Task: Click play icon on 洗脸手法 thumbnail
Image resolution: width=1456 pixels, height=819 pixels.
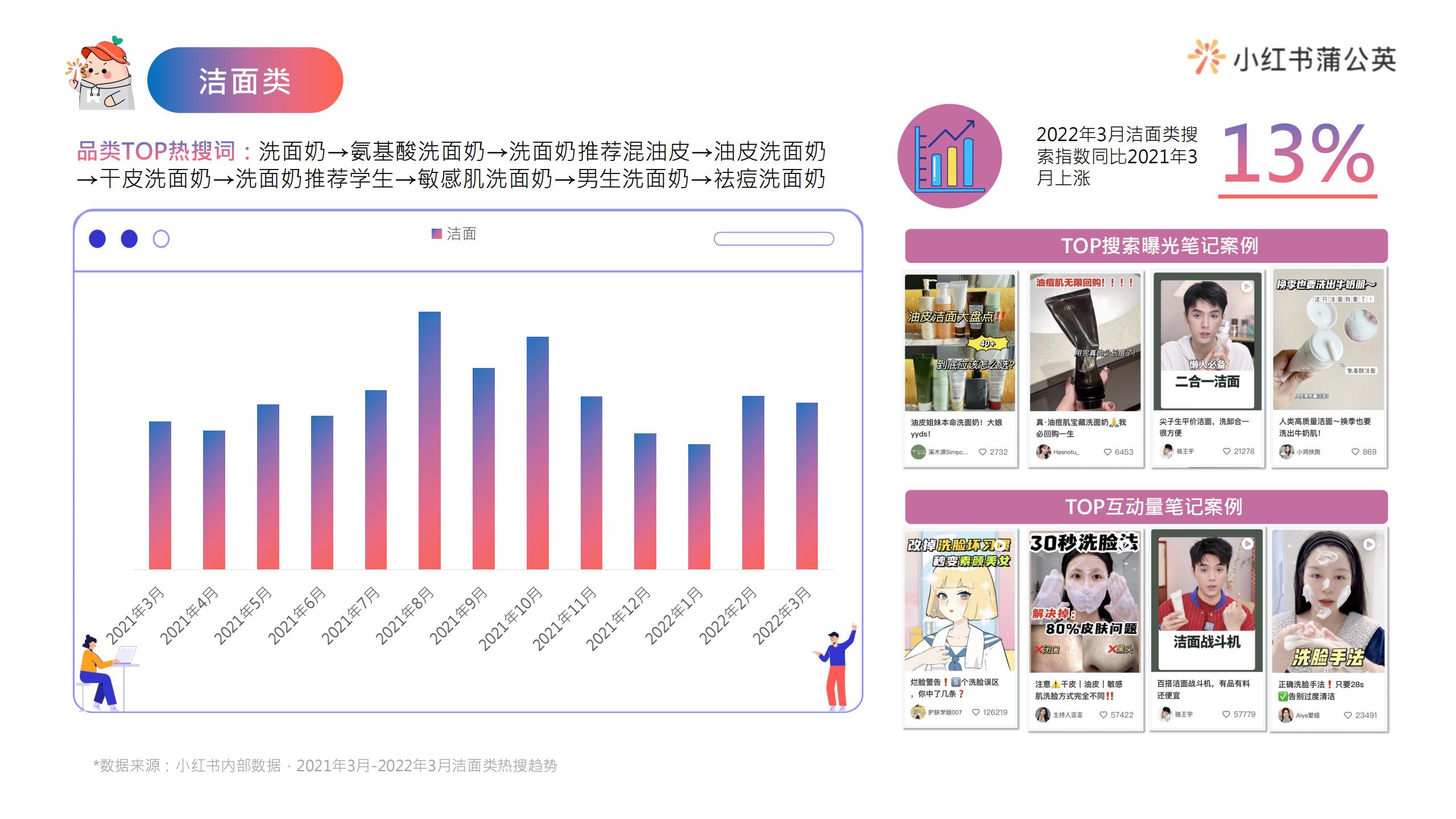Action: point(1369,544)
